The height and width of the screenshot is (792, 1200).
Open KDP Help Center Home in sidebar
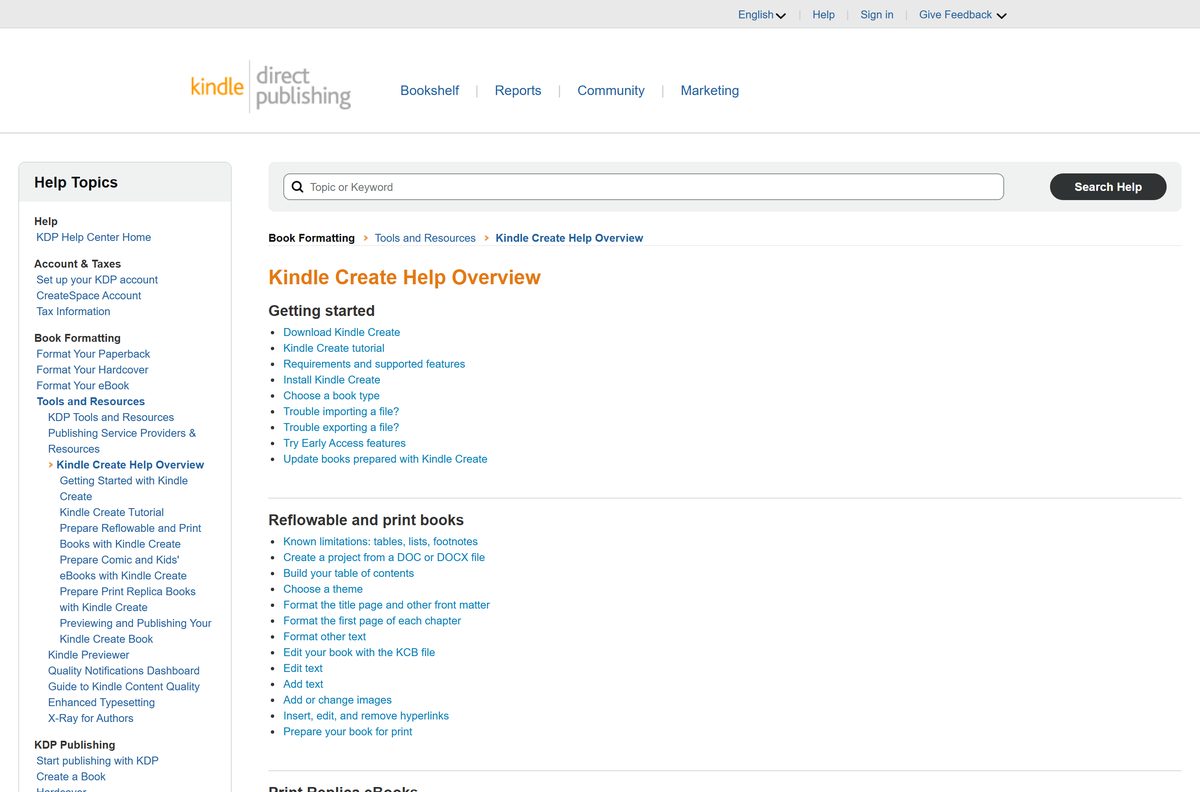[x=94, y=238]
